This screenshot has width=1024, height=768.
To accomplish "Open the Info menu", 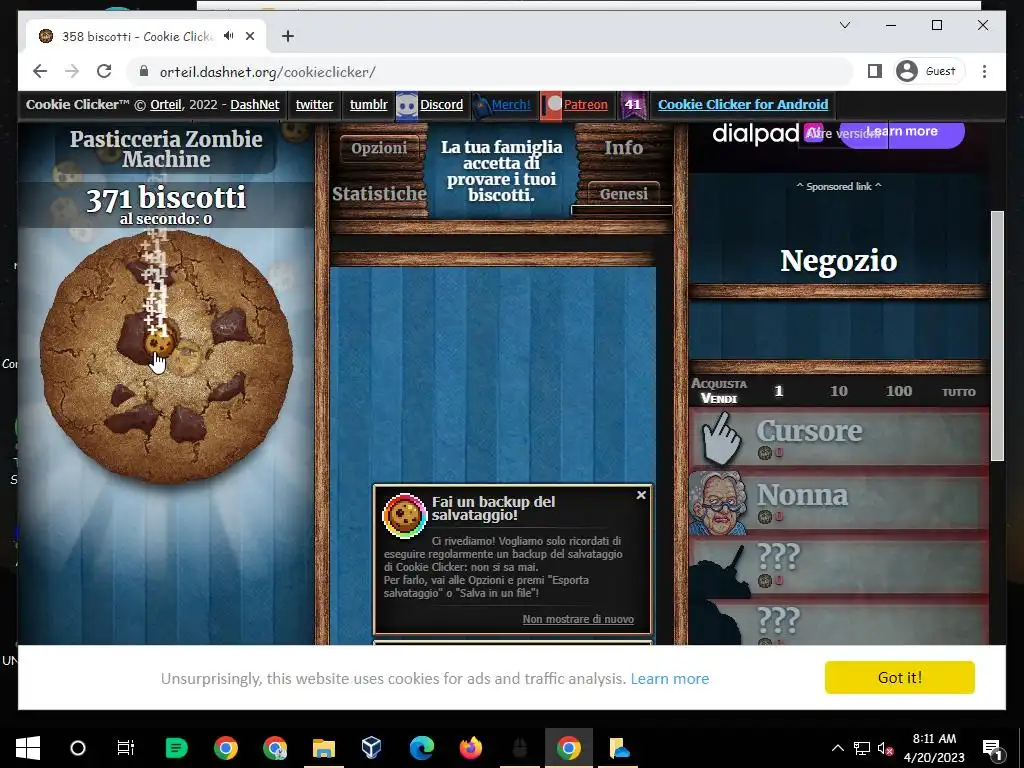I will point(624,148).
